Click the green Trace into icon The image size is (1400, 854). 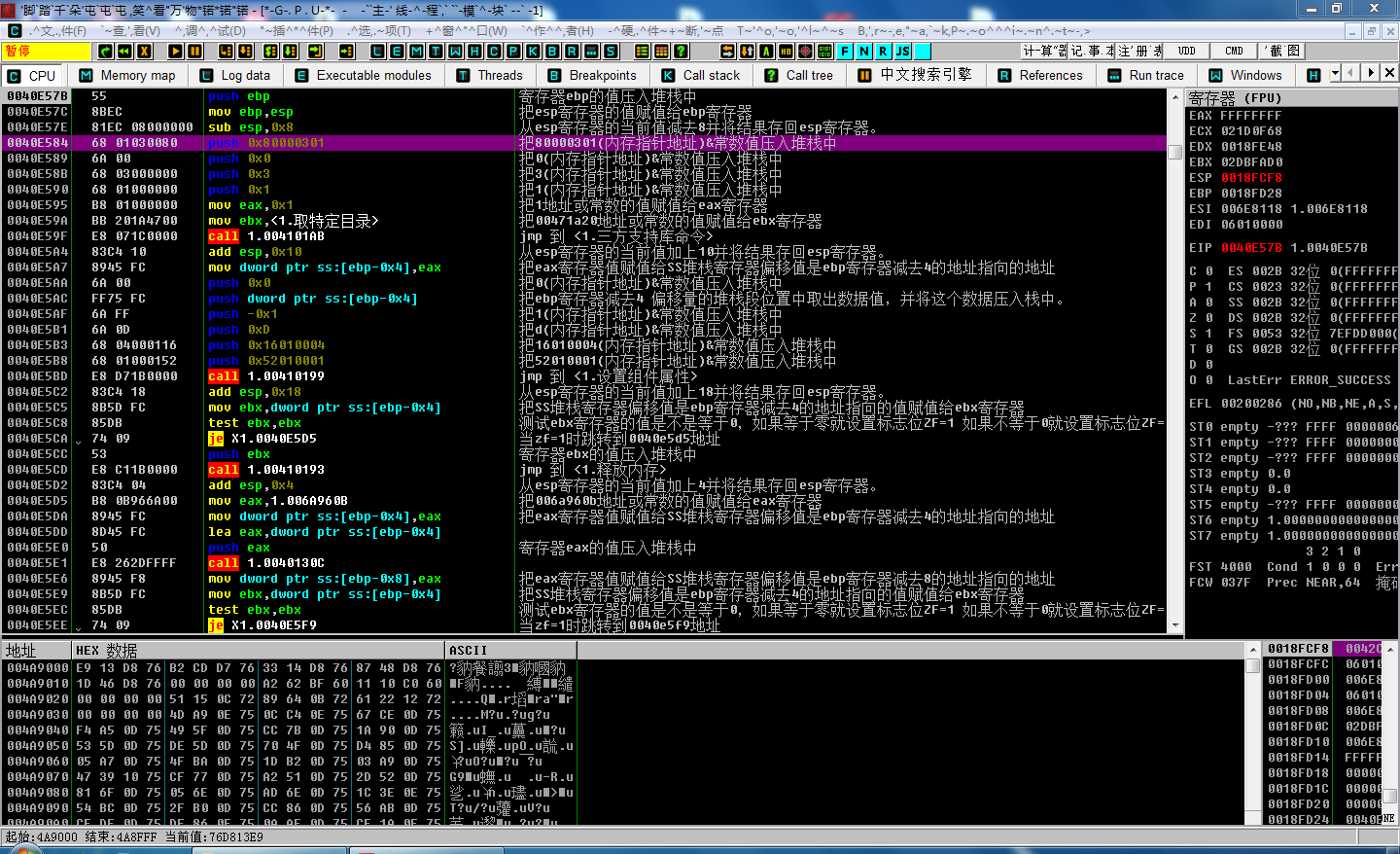point(270,51)
